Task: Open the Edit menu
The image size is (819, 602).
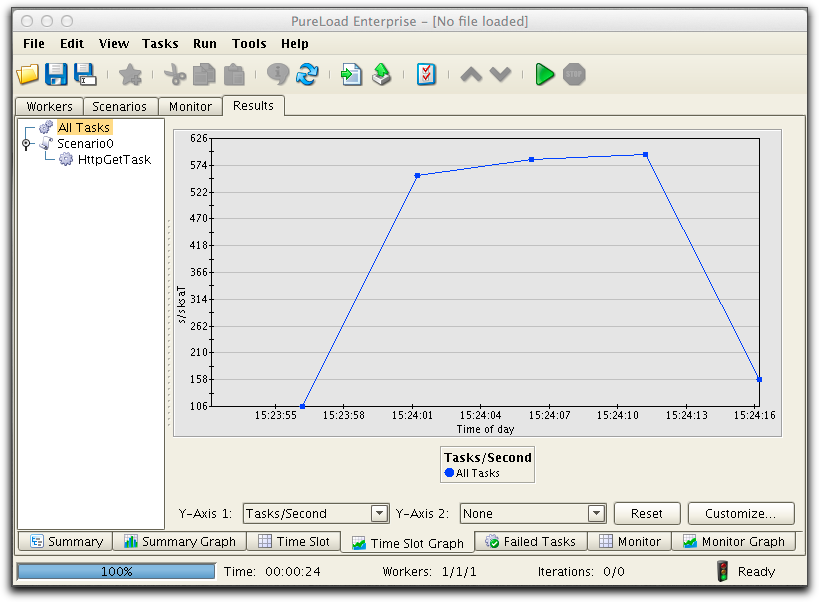Action: [72, 43]
